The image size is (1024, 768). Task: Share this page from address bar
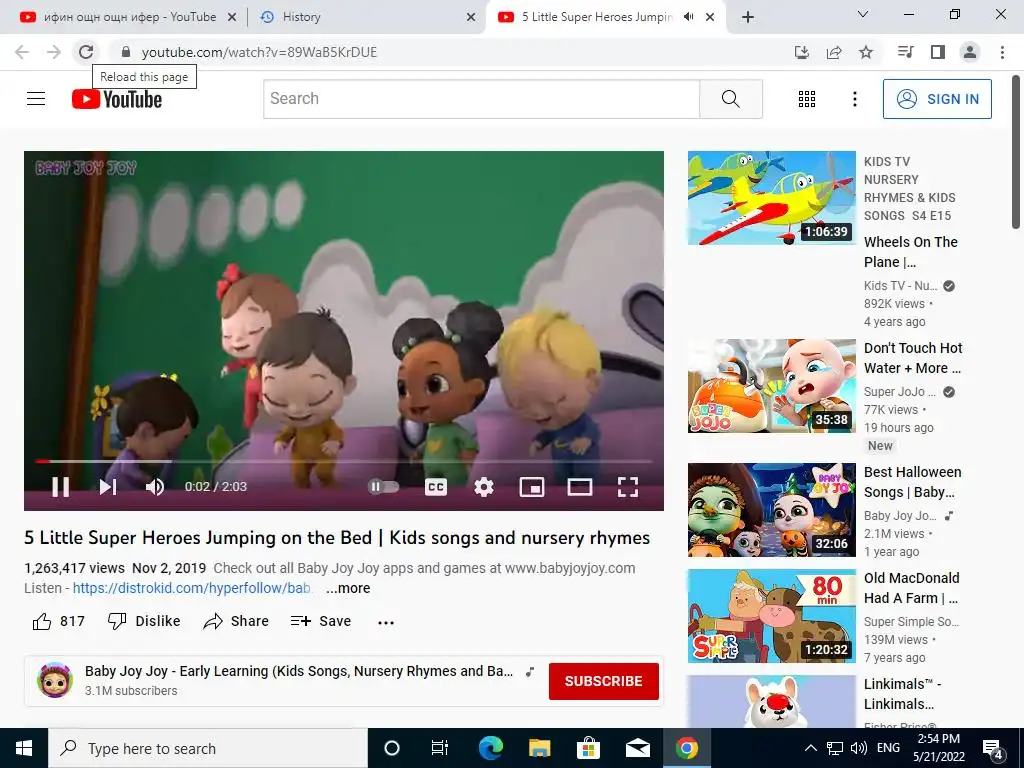coord(834,52)
